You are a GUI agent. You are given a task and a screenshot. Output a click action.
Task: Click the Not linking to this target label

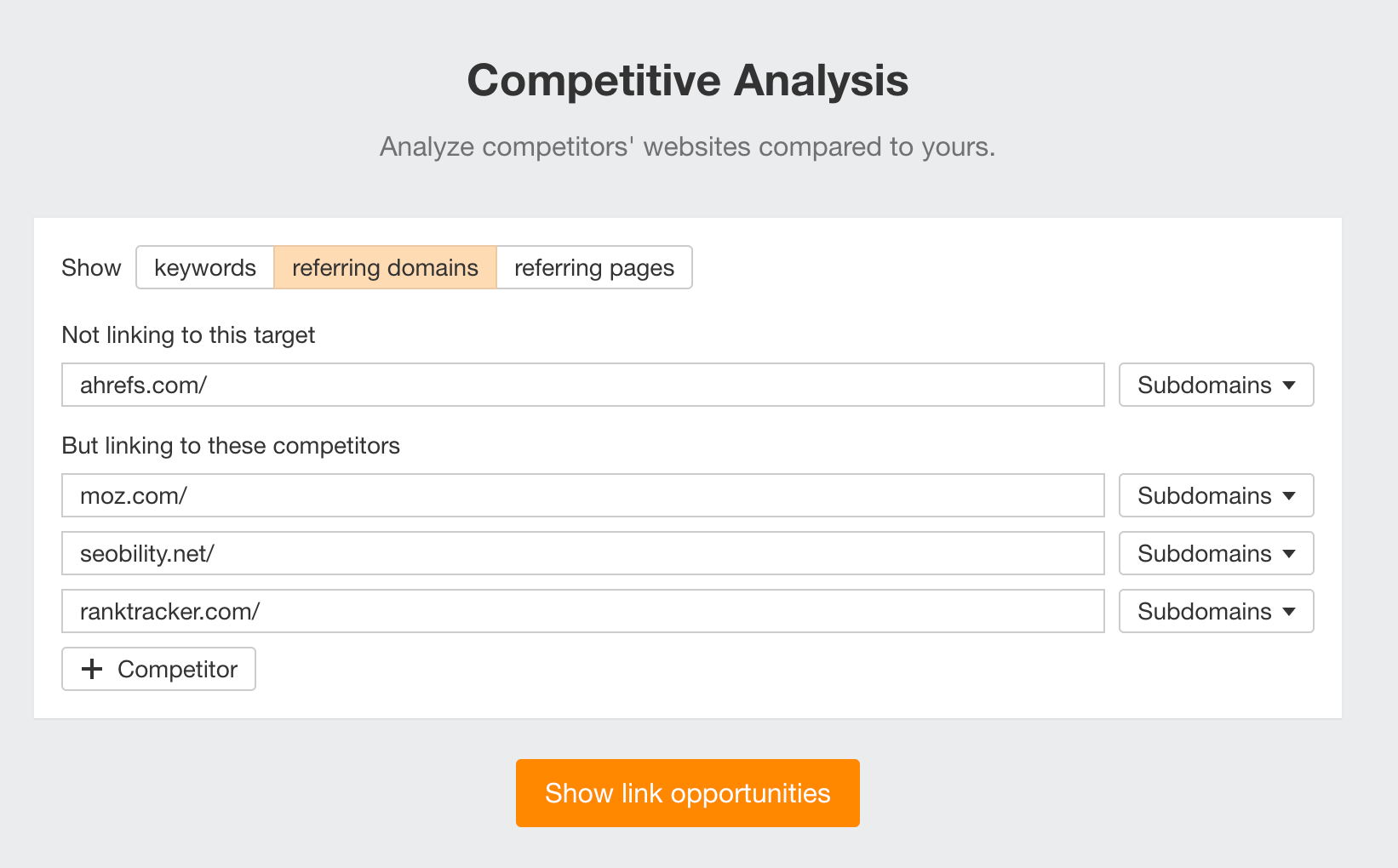(188, 334)
